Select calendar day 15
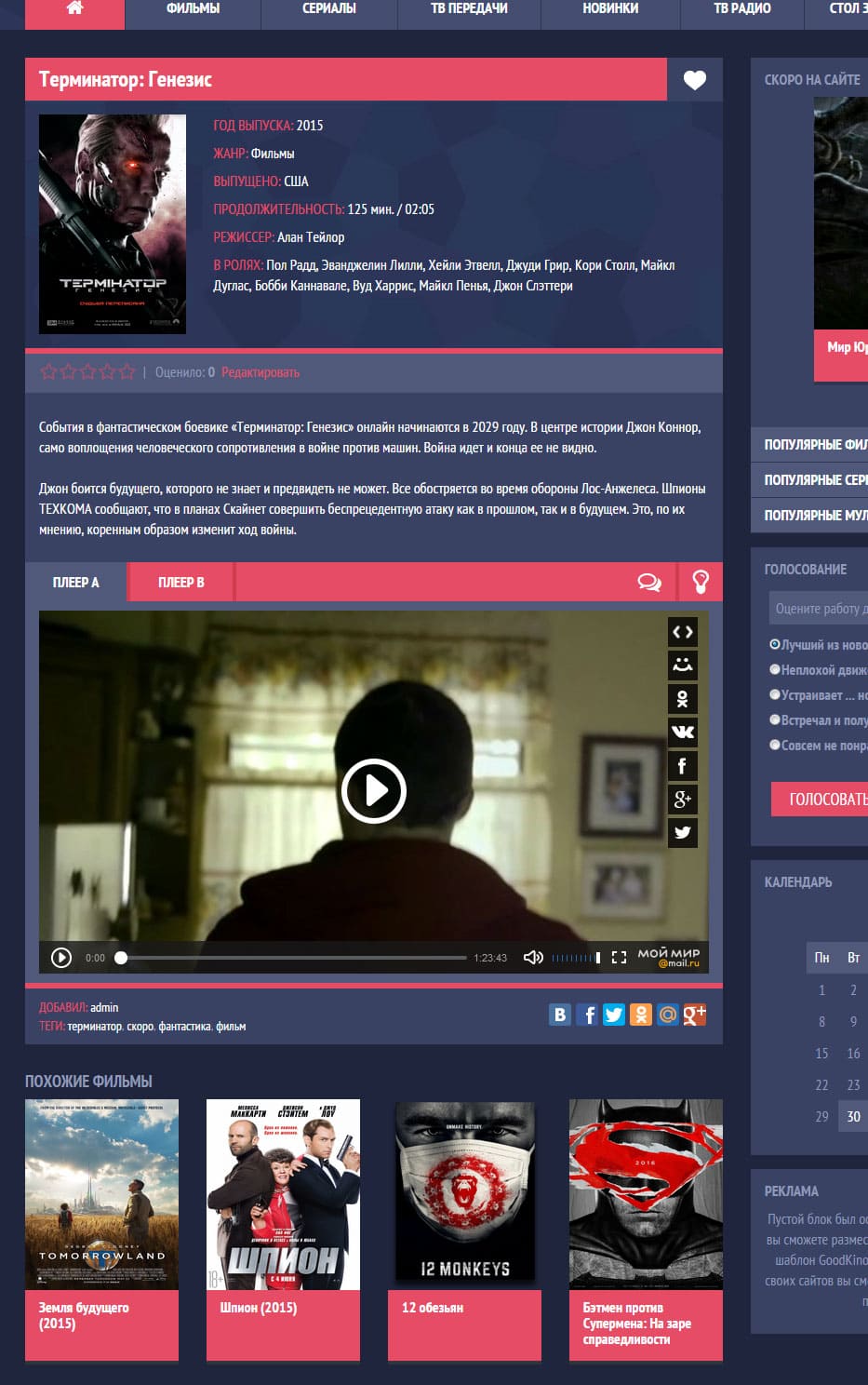 (x=821, y=1053)
